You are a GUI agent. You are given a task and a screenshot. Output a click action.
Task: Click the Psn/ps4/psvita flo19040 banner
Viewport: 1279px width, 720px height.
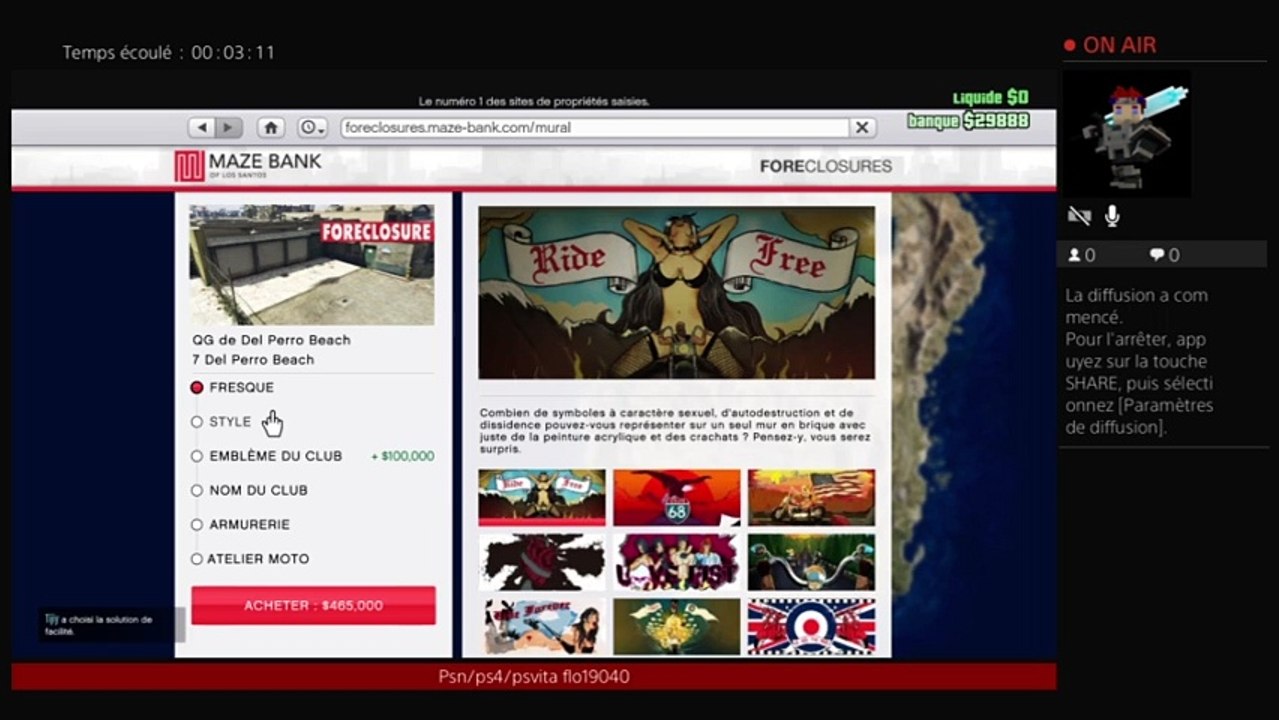click(x=534, y=677)
